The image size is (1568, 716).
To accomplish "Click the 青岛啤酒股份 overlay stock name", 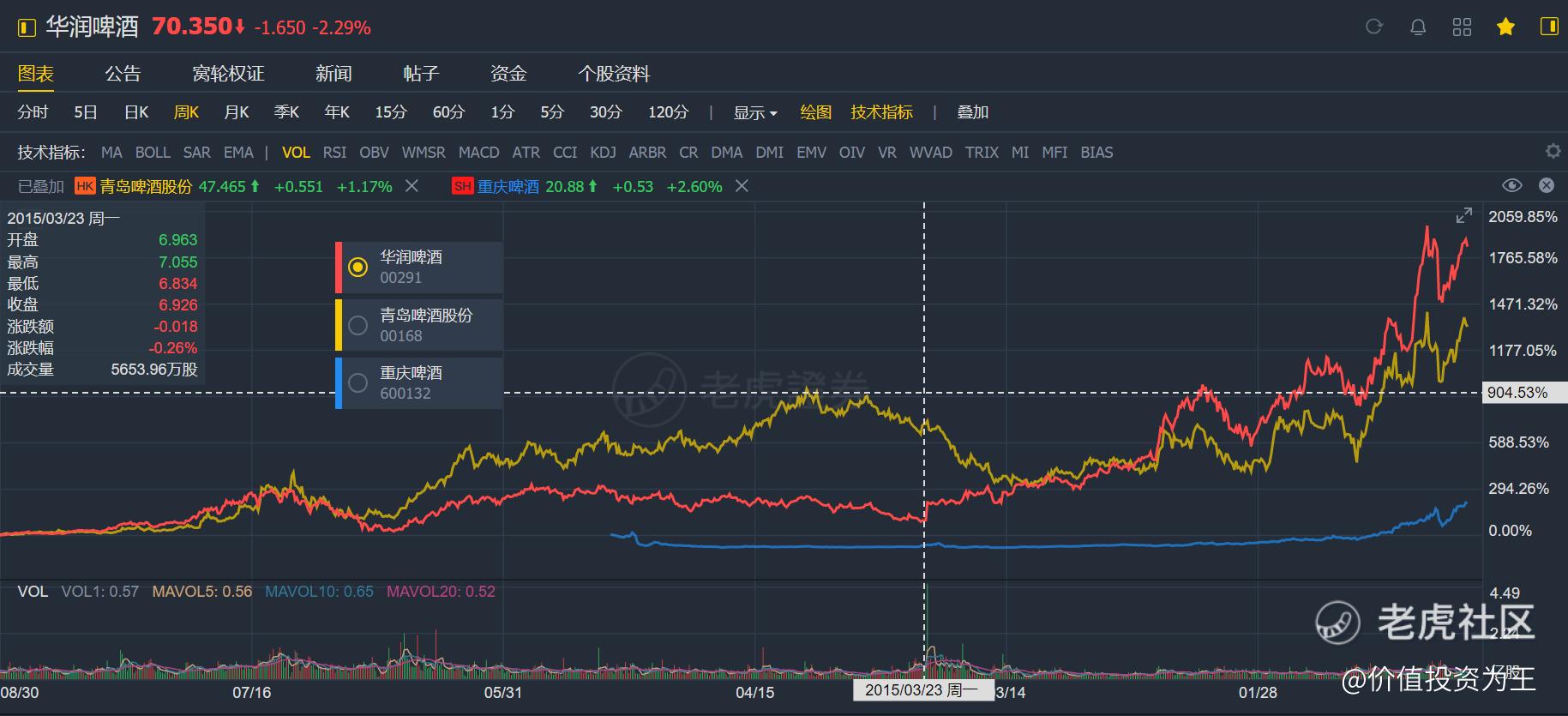I will pyautogui.click(x=146, y=186).
